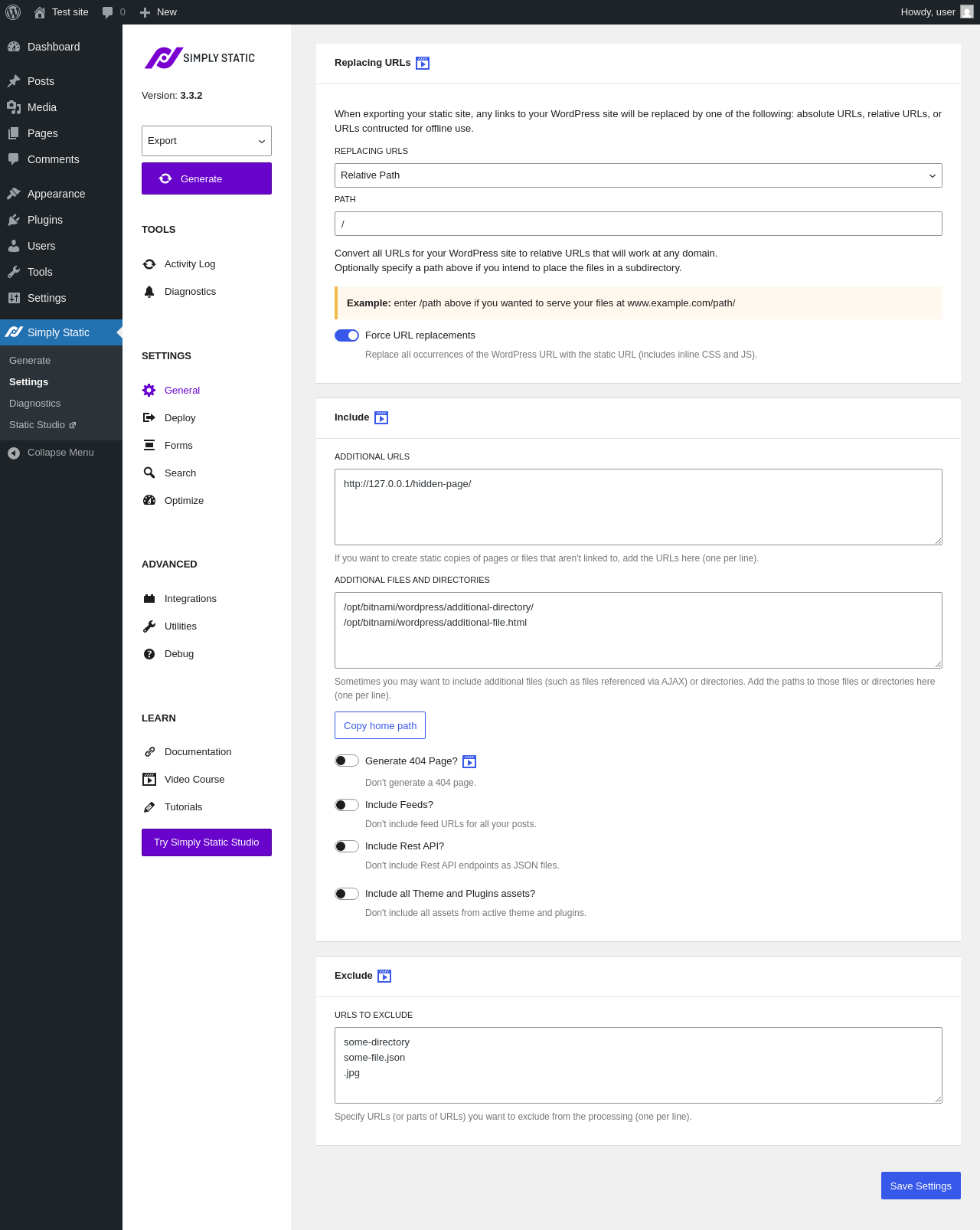980x1230 pixels.
Task: Open video help icon beside Replacing URLs
Action: 423,64
